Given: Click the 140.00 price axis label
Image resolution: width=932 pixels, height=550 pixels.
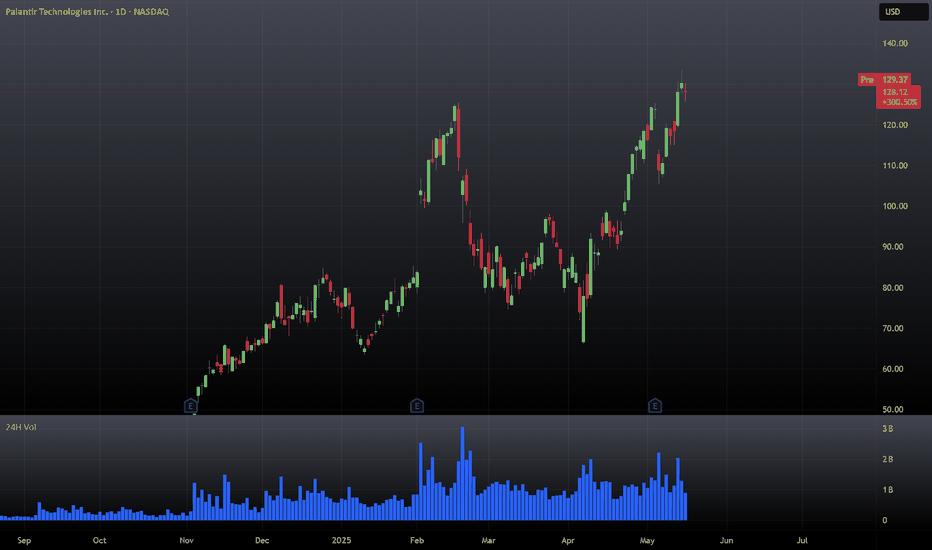Looking at the screenshot, I should tap(895, 43).
